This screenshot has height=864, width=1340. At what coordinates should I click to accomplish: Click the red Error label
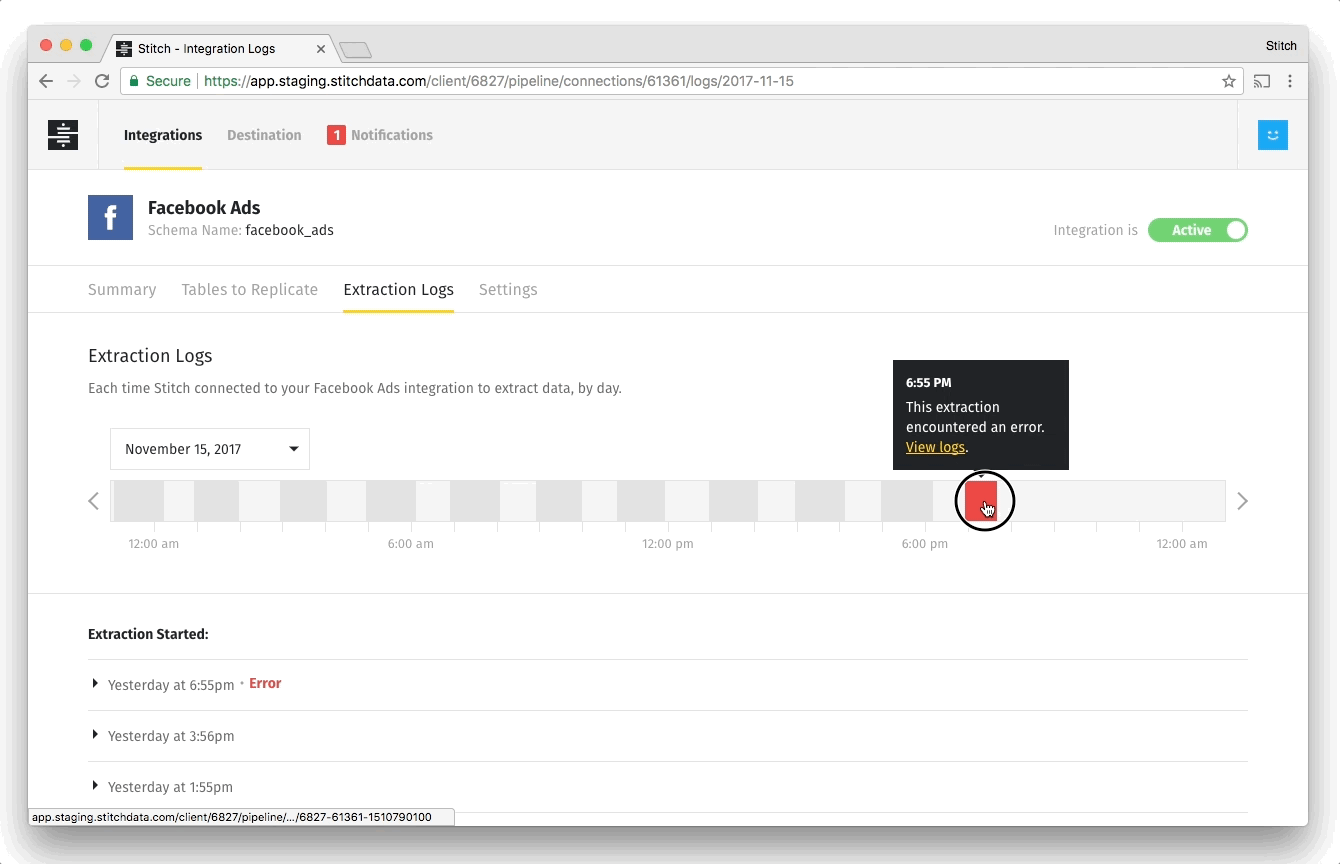pyautogui.click(x=265, y=684)
